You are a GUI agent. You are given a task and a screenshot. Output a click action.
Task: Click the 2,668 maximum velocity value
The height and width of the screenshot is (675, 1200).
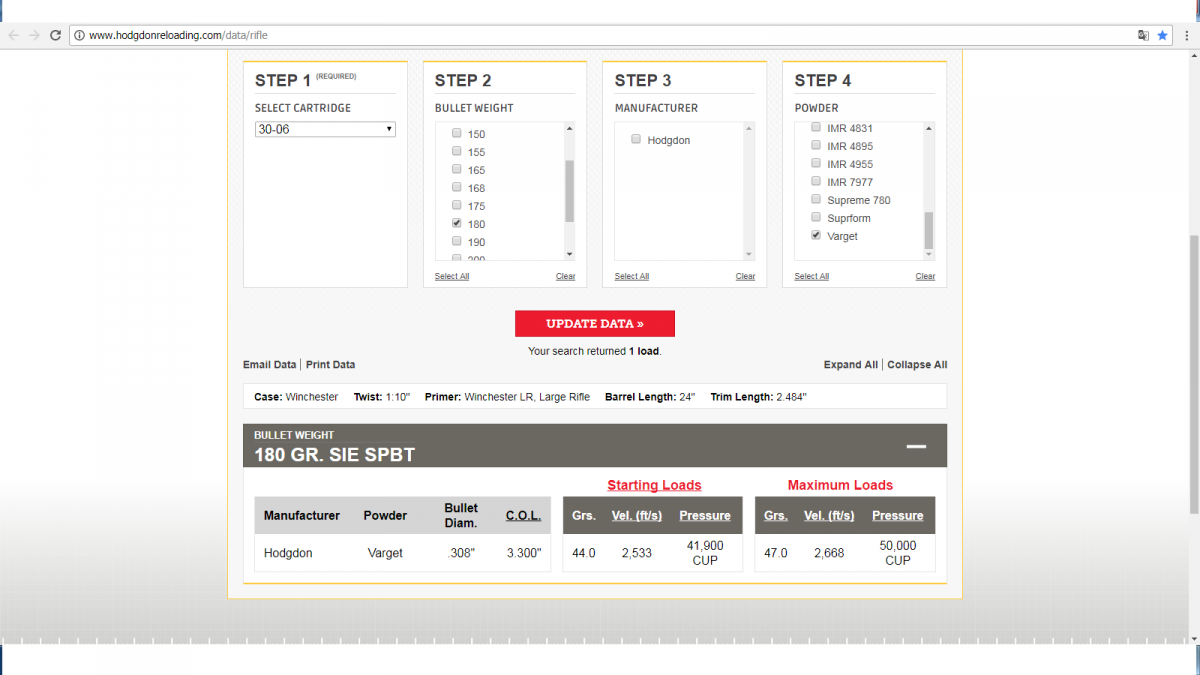[x=829, y=553]
